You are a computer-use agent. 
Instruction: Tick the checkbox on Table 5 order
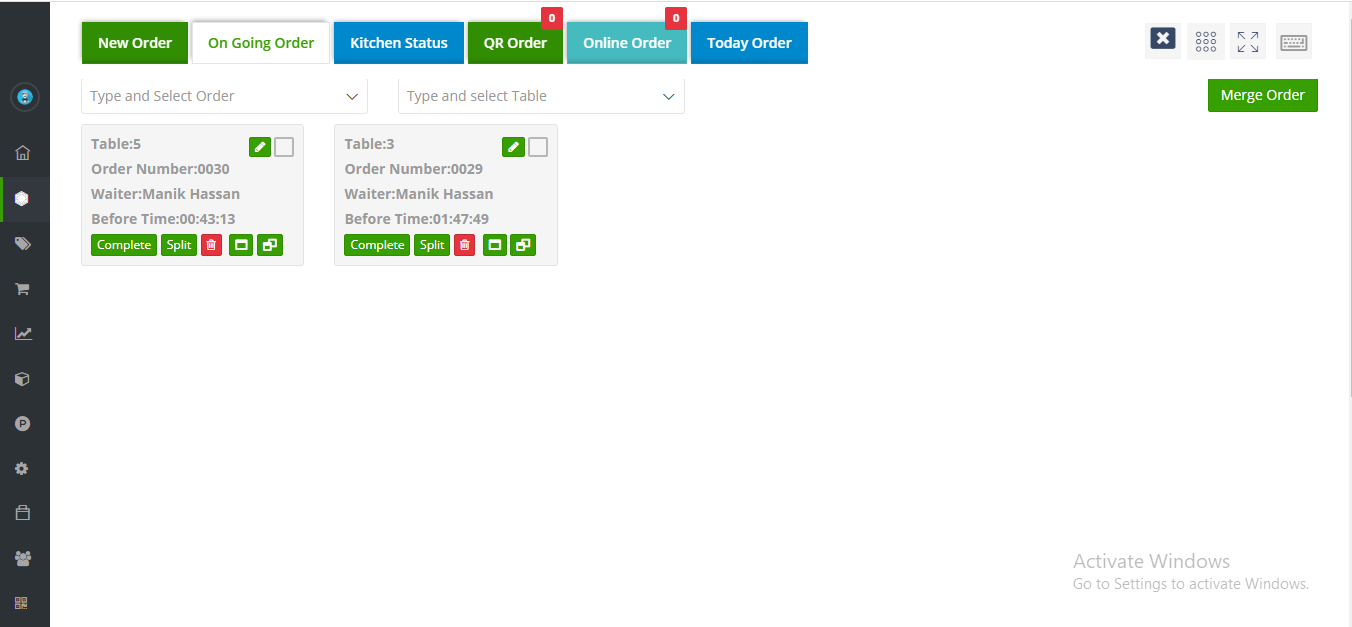(284, 147)
